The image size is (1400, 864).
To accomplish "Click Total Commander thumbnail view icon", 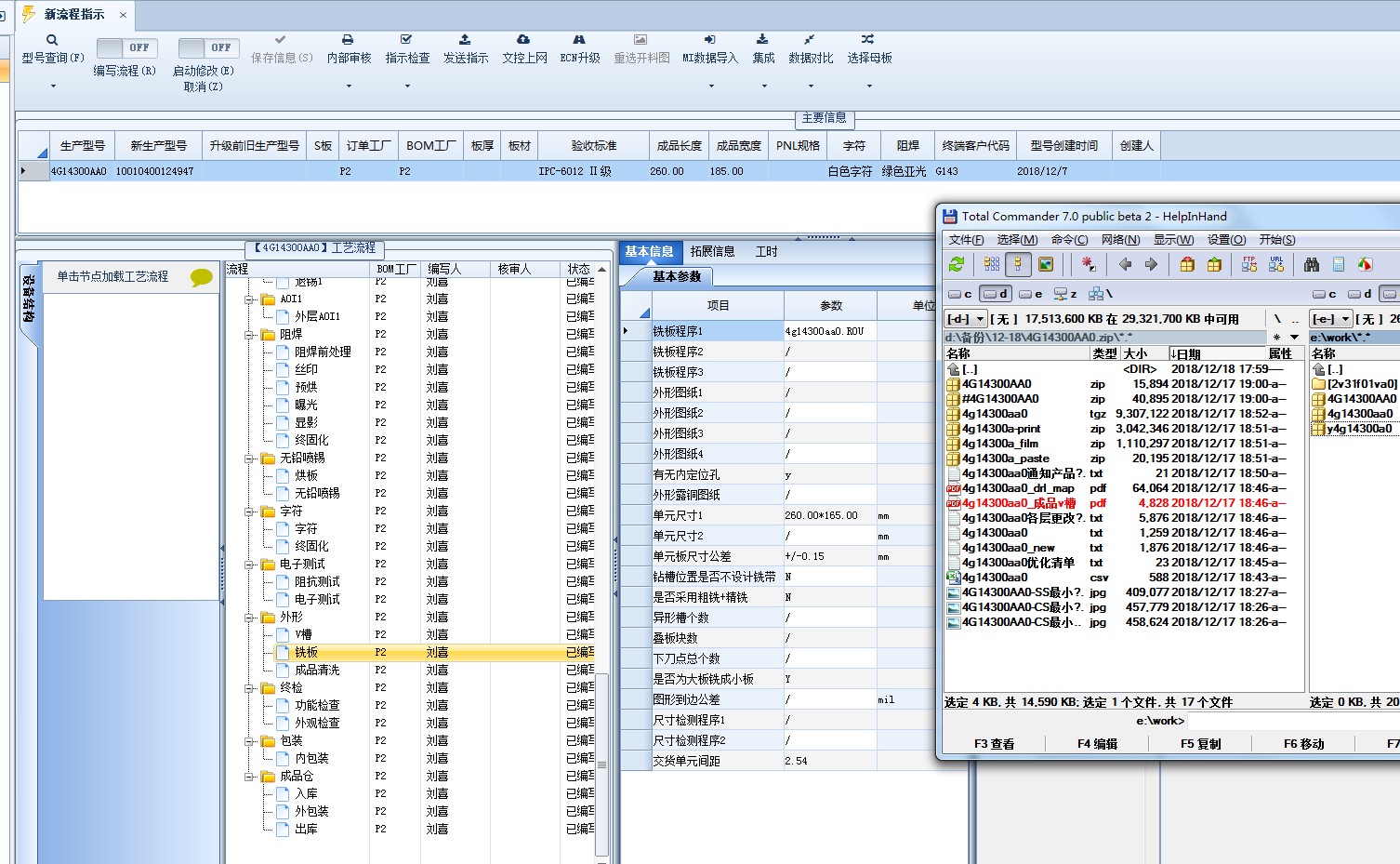I will pyautogui.click(x=1046, y=265).
